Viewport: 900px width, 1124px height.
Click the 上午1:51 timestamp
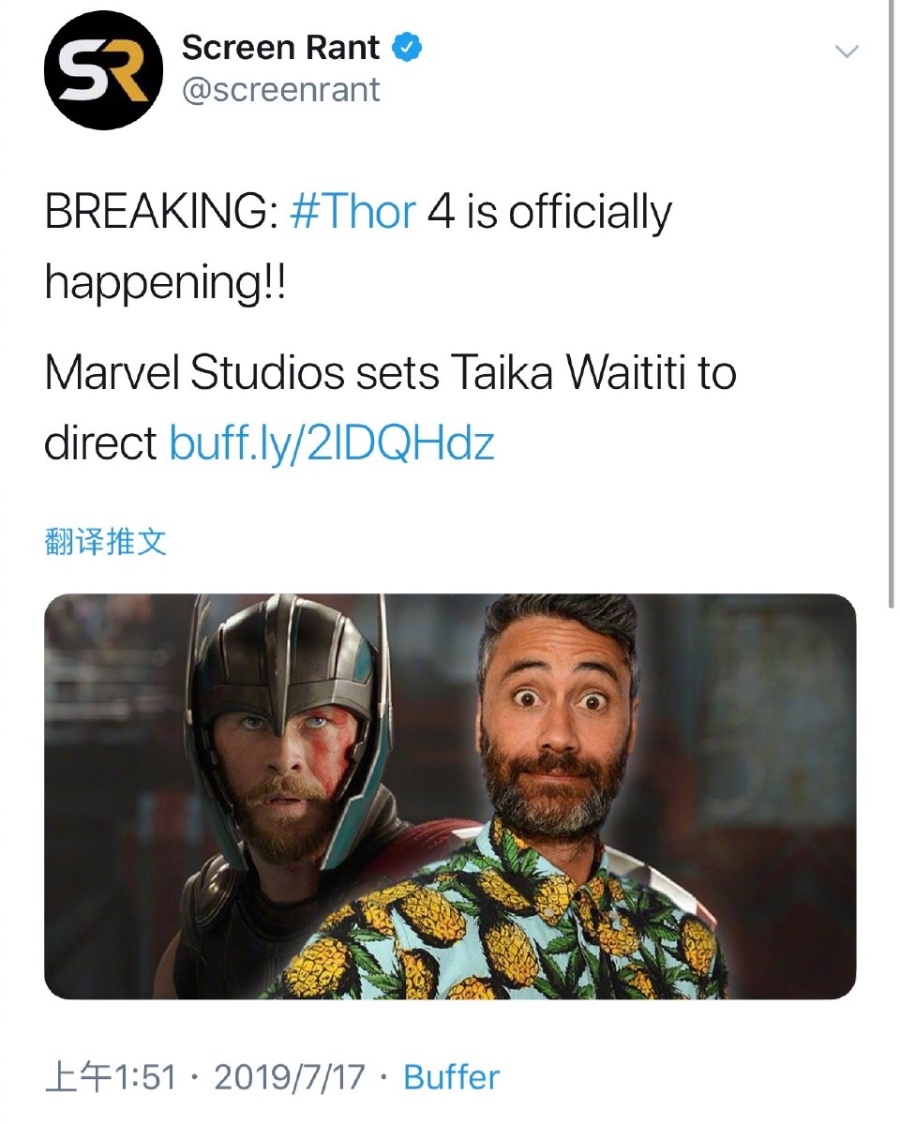click(x=110, y=1077)
